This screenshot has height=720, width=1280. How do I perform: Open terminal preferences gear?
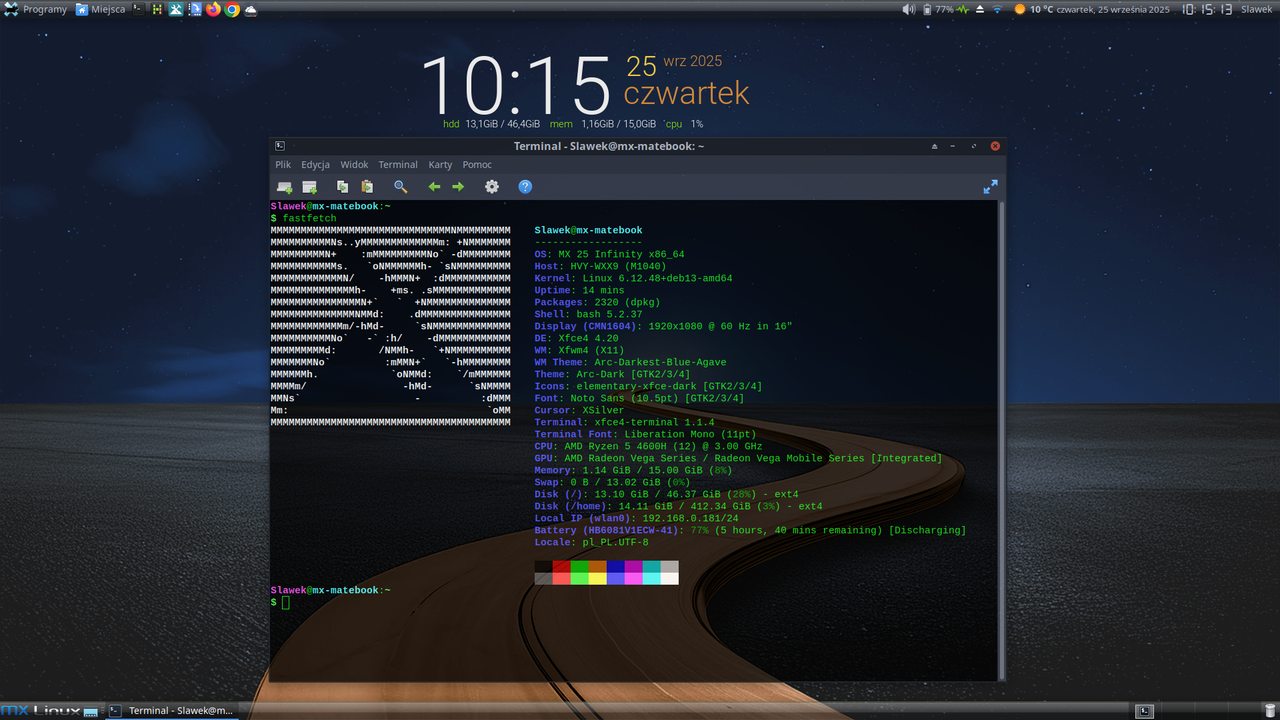point(492,187)
